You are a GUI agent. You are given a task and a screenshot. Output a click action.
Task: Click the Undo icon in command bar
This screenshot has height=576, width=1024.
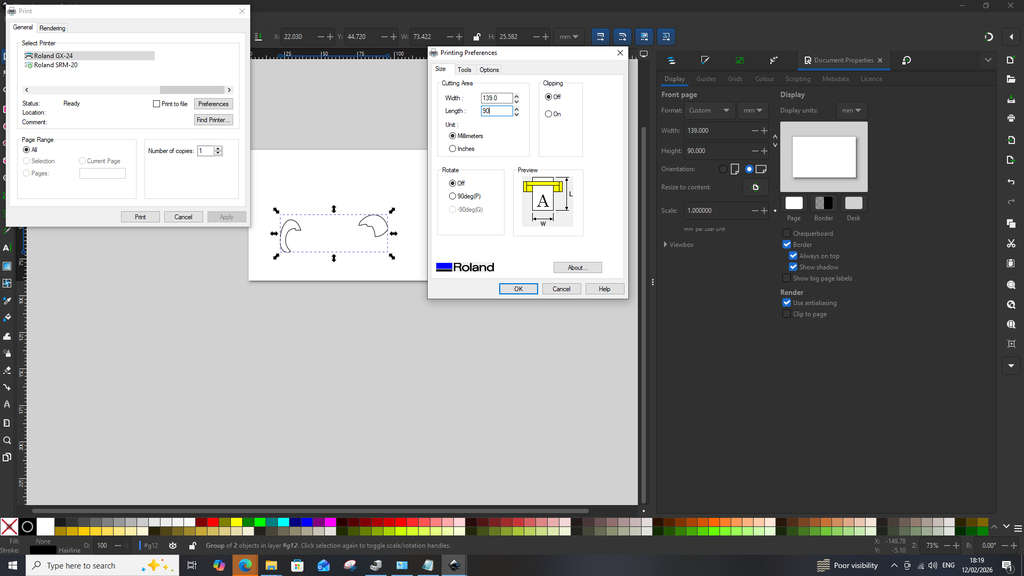1011,182
